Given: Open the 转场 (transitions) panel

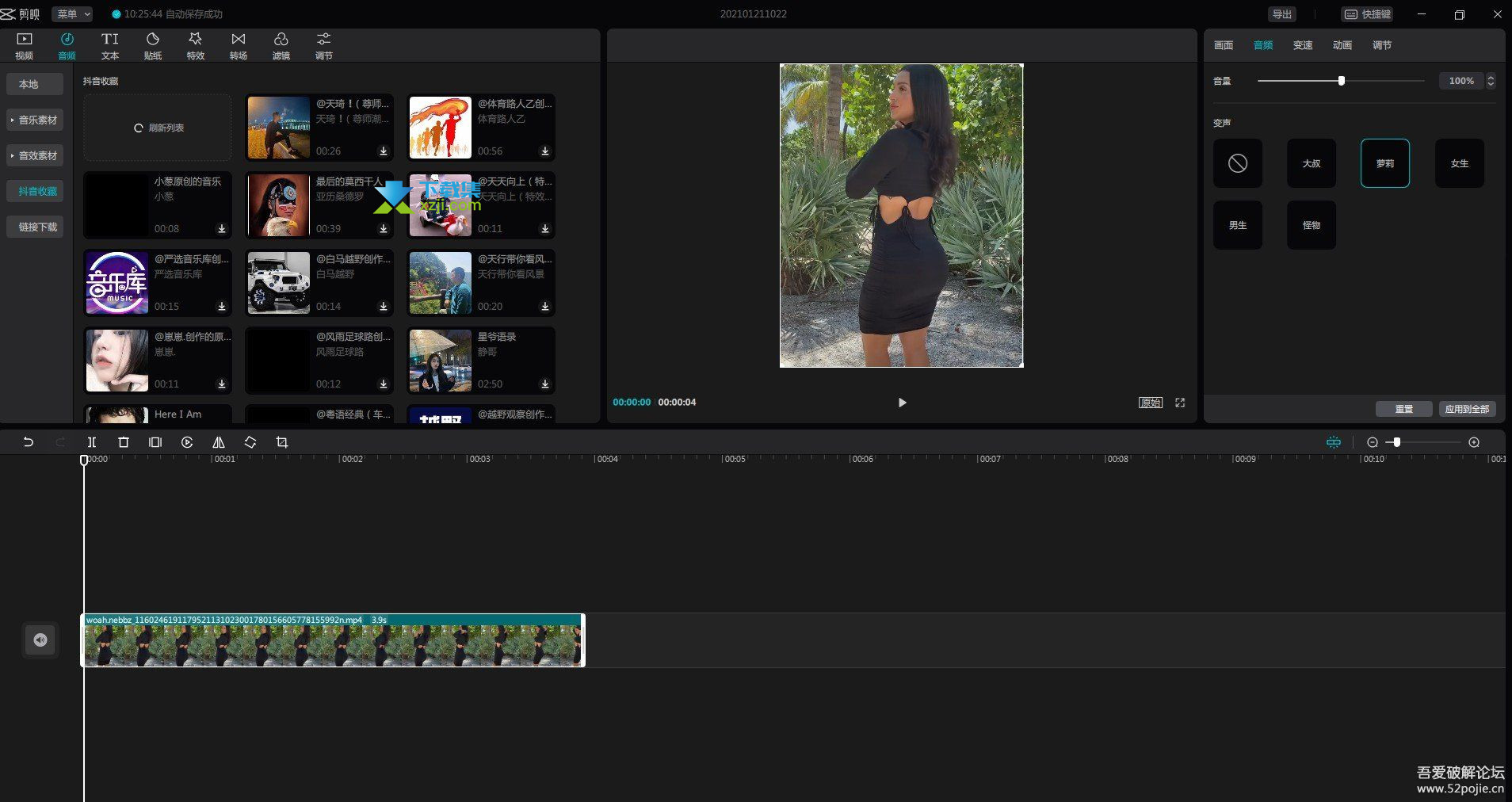Looking at the screenshot, I should pos(239,46).
